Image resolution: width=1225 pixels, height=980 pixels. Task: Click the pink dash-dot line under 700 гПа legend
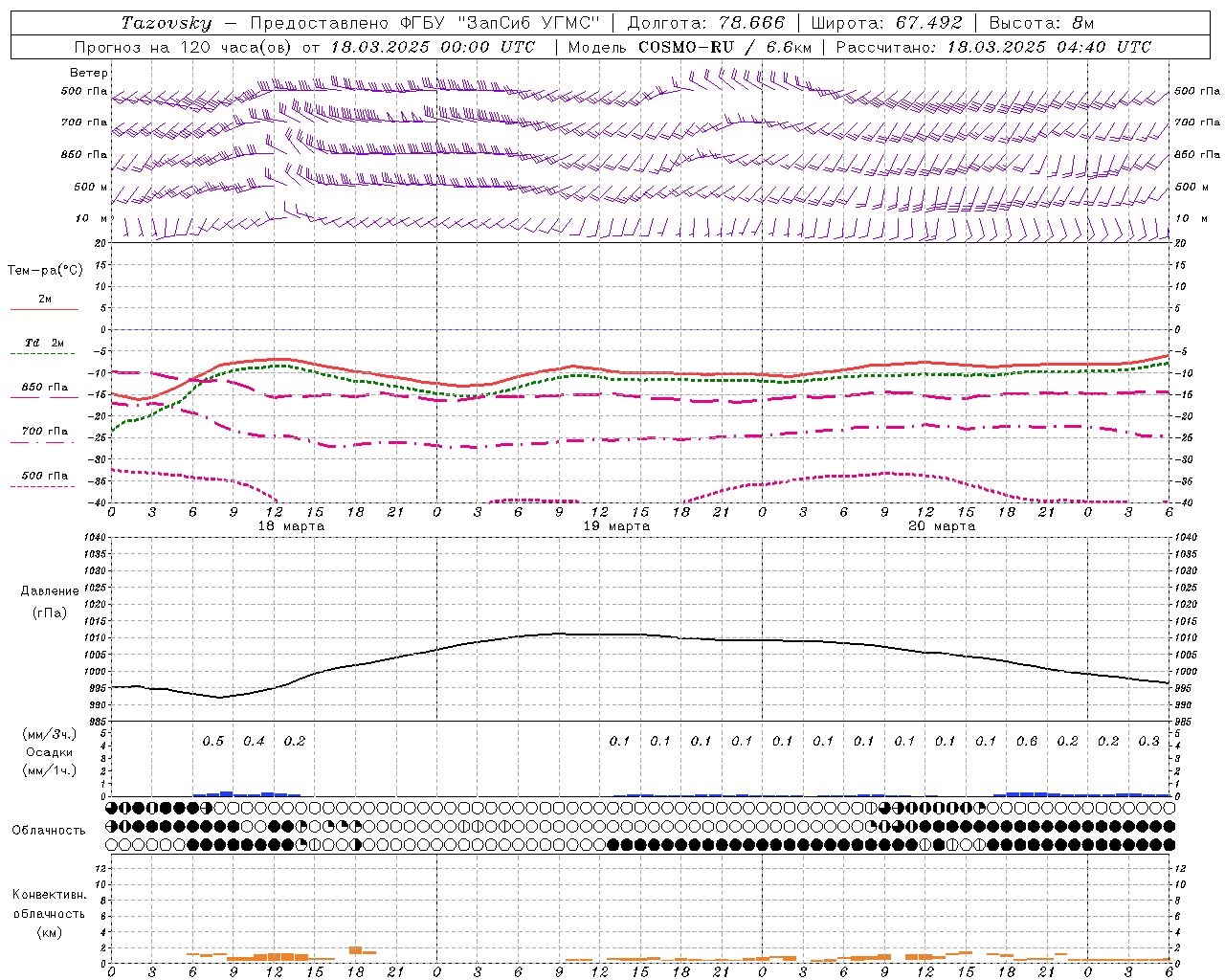tap(42, 442)
